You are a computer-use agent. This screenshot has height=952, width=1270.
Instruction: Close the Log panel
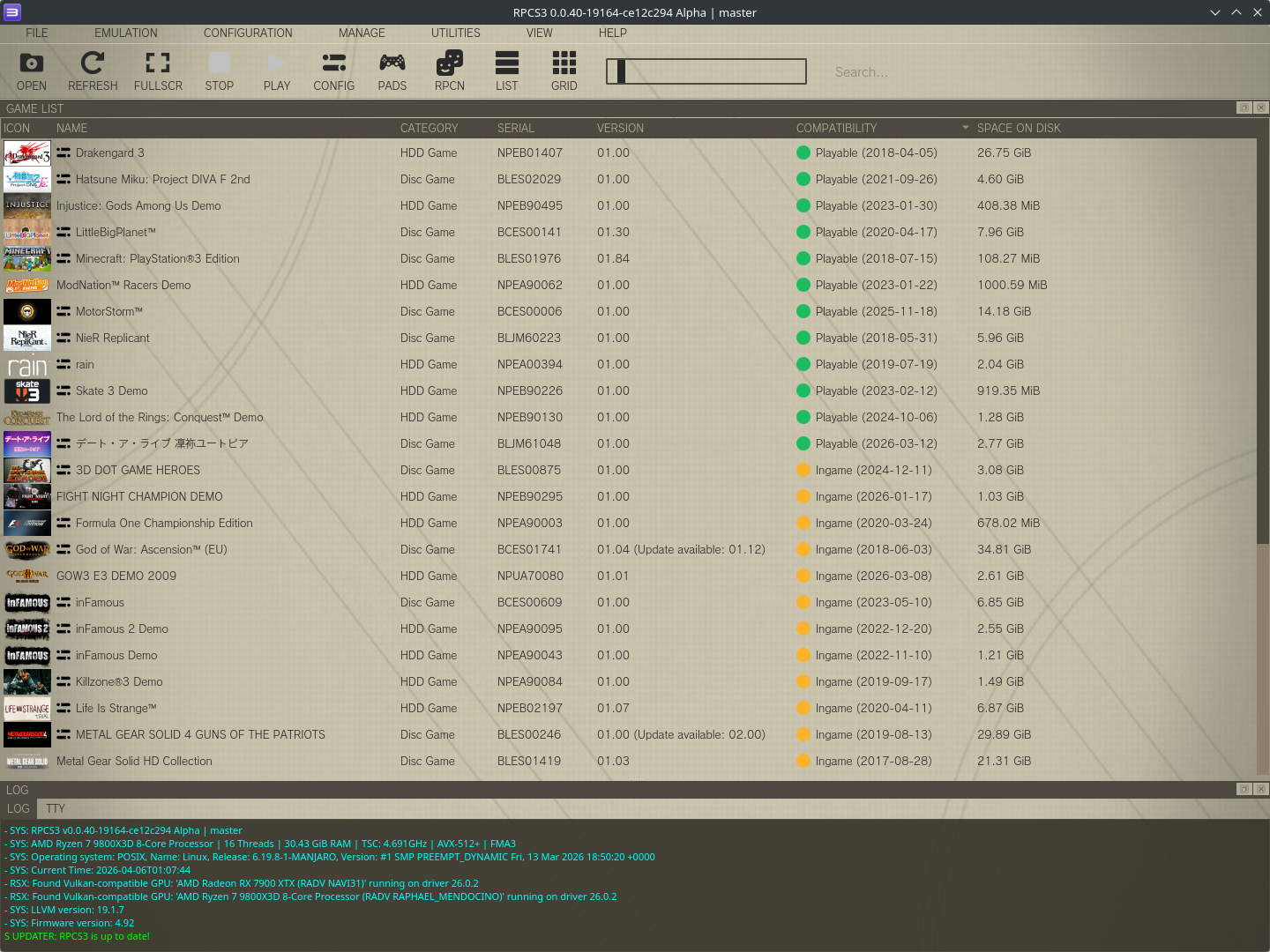coord(1260,789)
